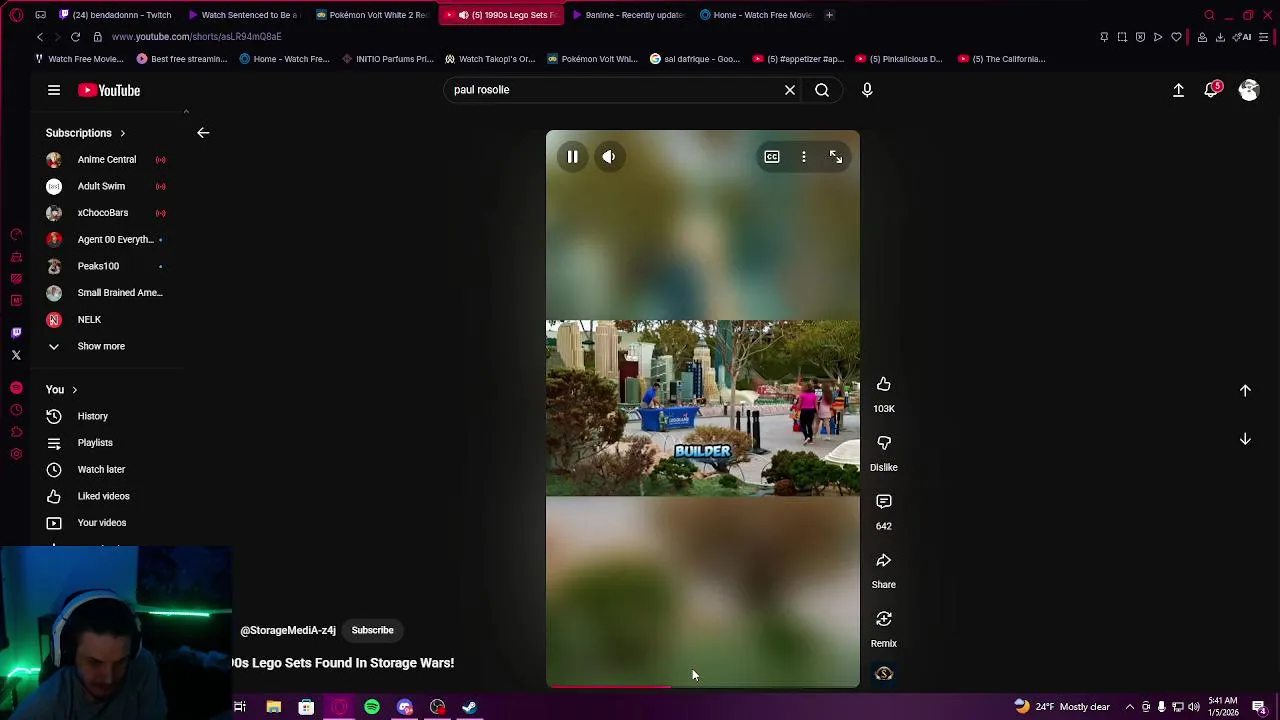Seek using the red Shorts progress bar
Viewport: 1280px width, 720px height.
702,686
